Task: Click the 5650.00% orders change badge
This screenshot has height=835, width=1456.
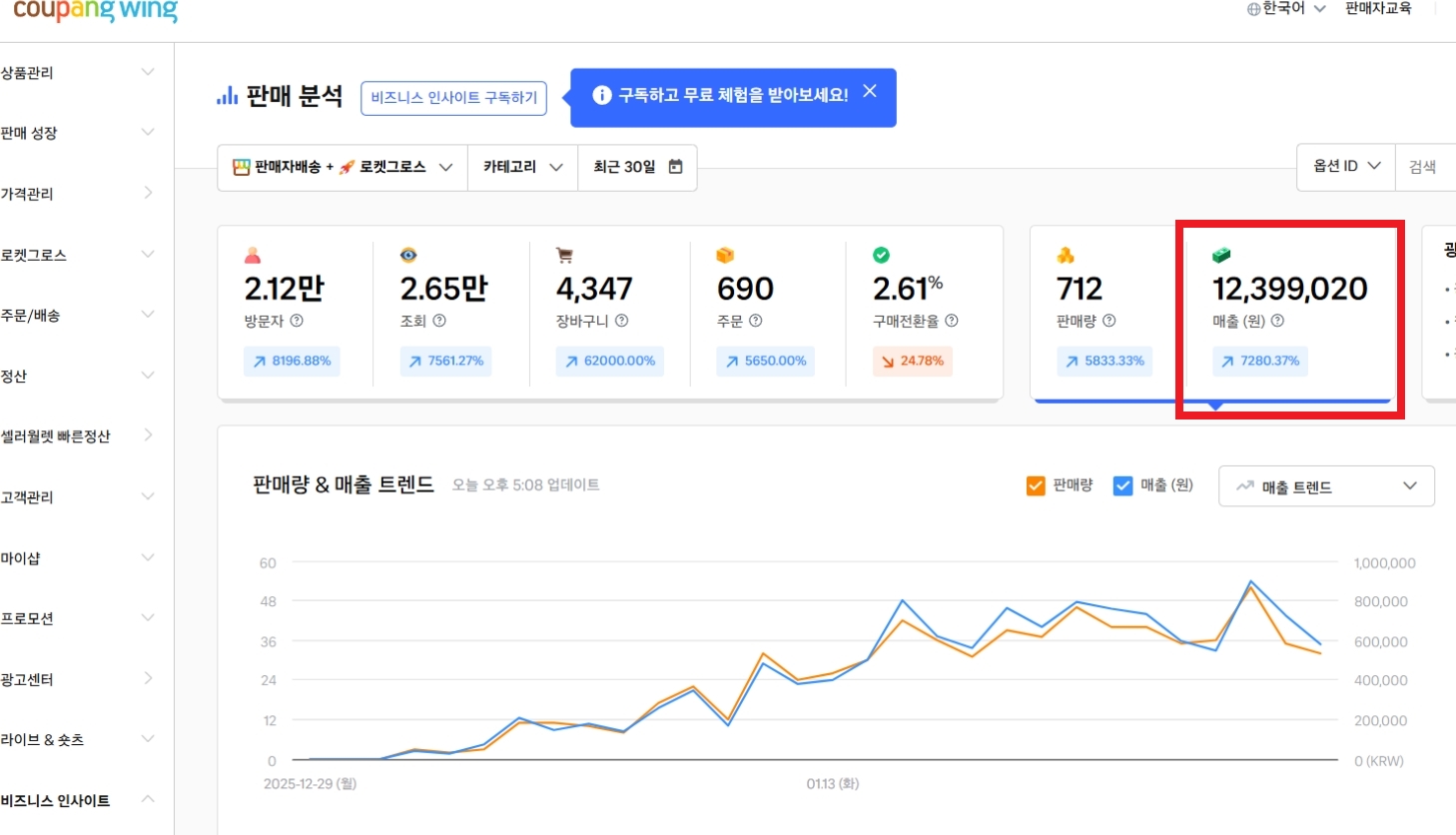Action: (x=766, y=361)
